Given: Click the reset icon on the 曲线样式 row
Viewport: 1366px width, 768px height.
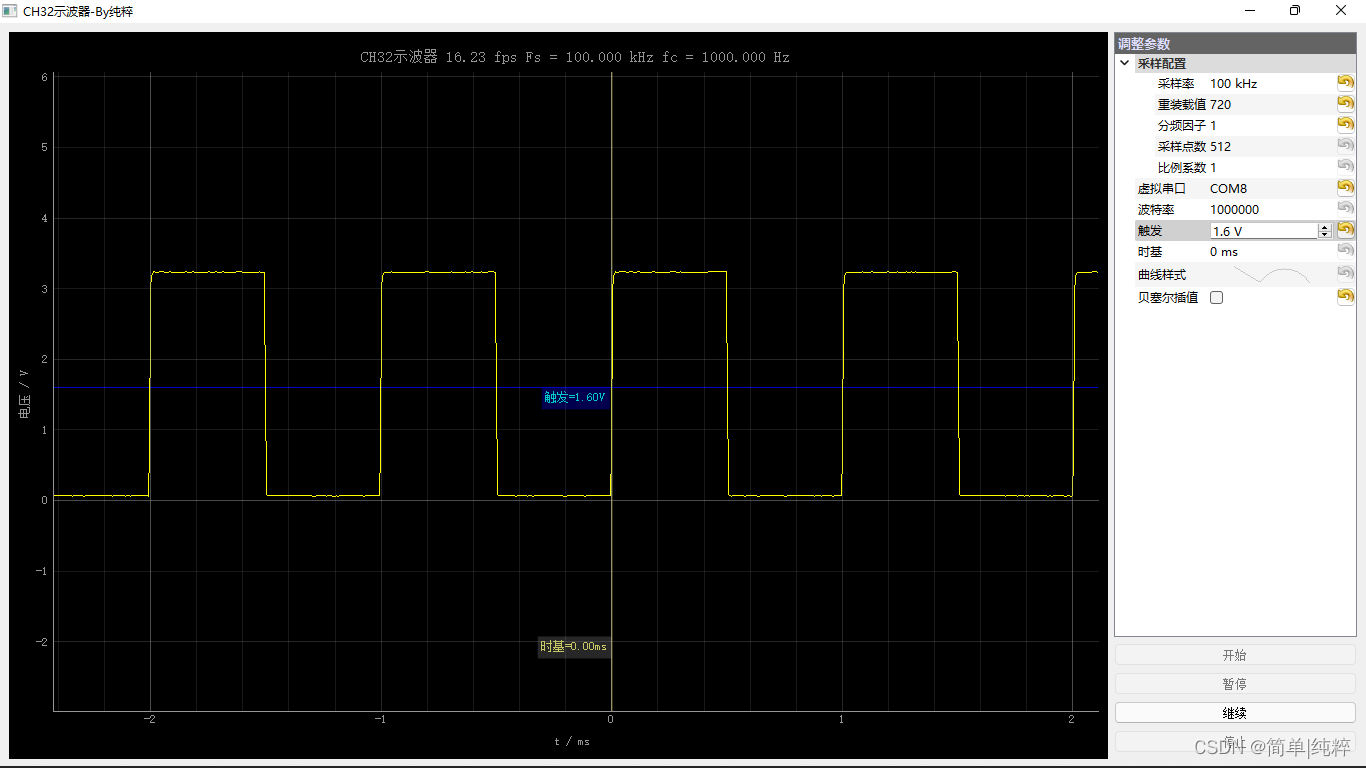Looking at the screenshot, I should [1345, 274].
